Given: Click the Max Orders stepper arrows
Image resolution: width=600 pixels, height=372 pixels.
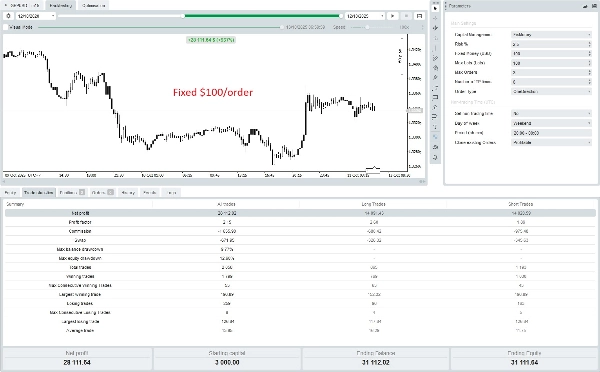Looking at the screenshot, I should coord(589,72).
